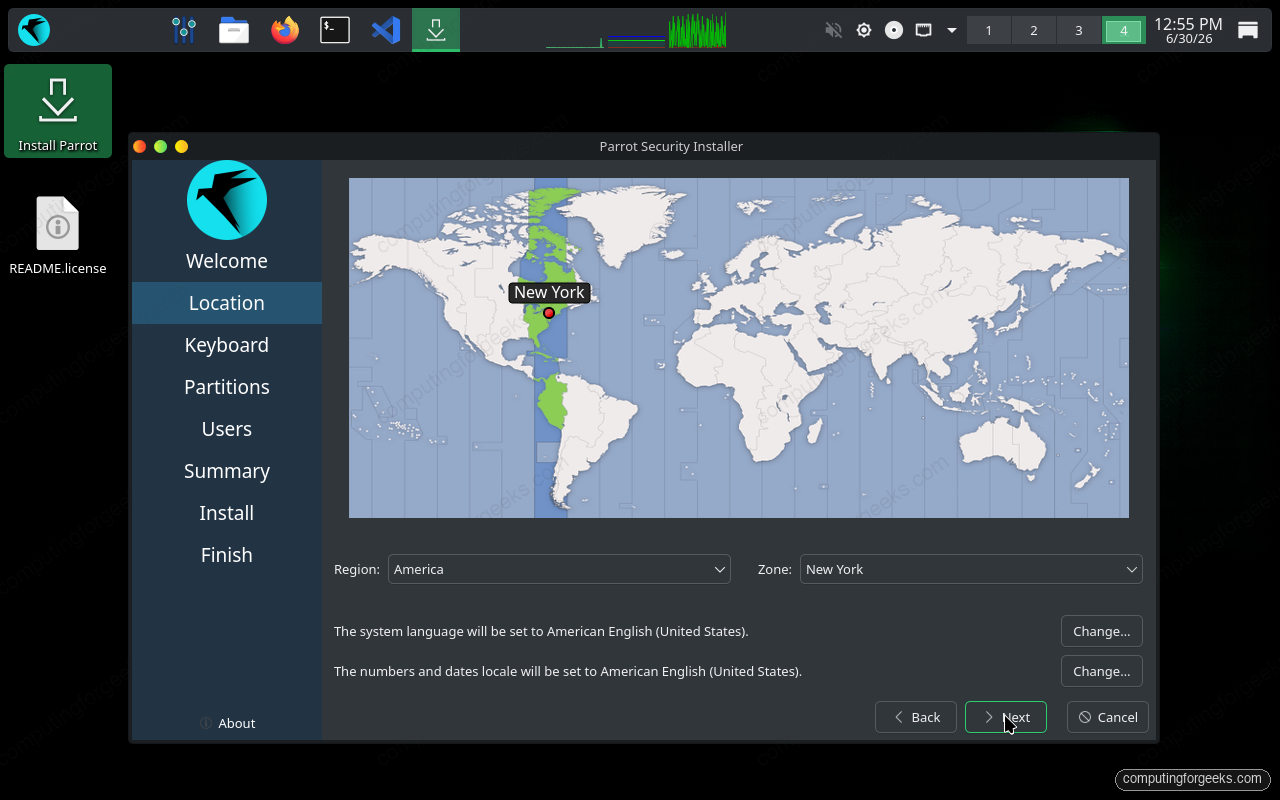The height and width of the screenshot is (800, 1280).
Task: Click the red New York map marker
Action: (x=549, y=313)
